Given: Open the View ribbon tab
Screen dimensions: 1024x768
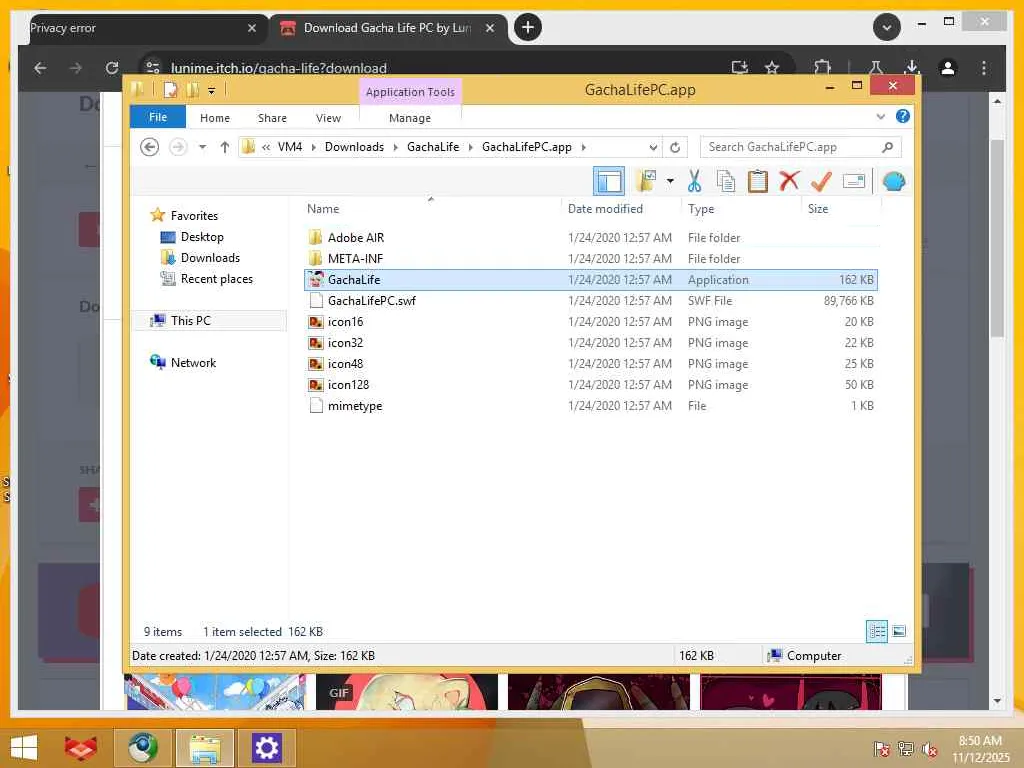Looking at the screenshot, I should click(328, 118).
